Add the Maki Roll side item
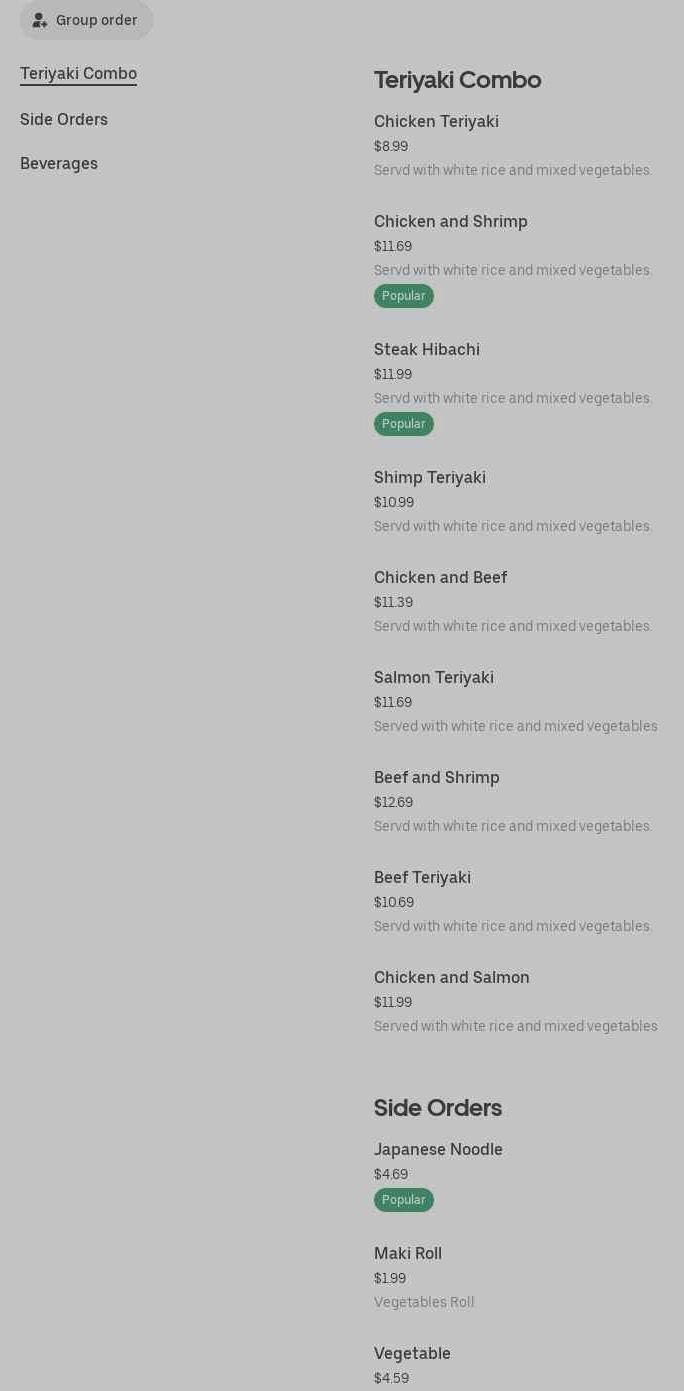The height and width of the screenshot is (1391, 684). pyautogui.click(x=408, y=1254)
